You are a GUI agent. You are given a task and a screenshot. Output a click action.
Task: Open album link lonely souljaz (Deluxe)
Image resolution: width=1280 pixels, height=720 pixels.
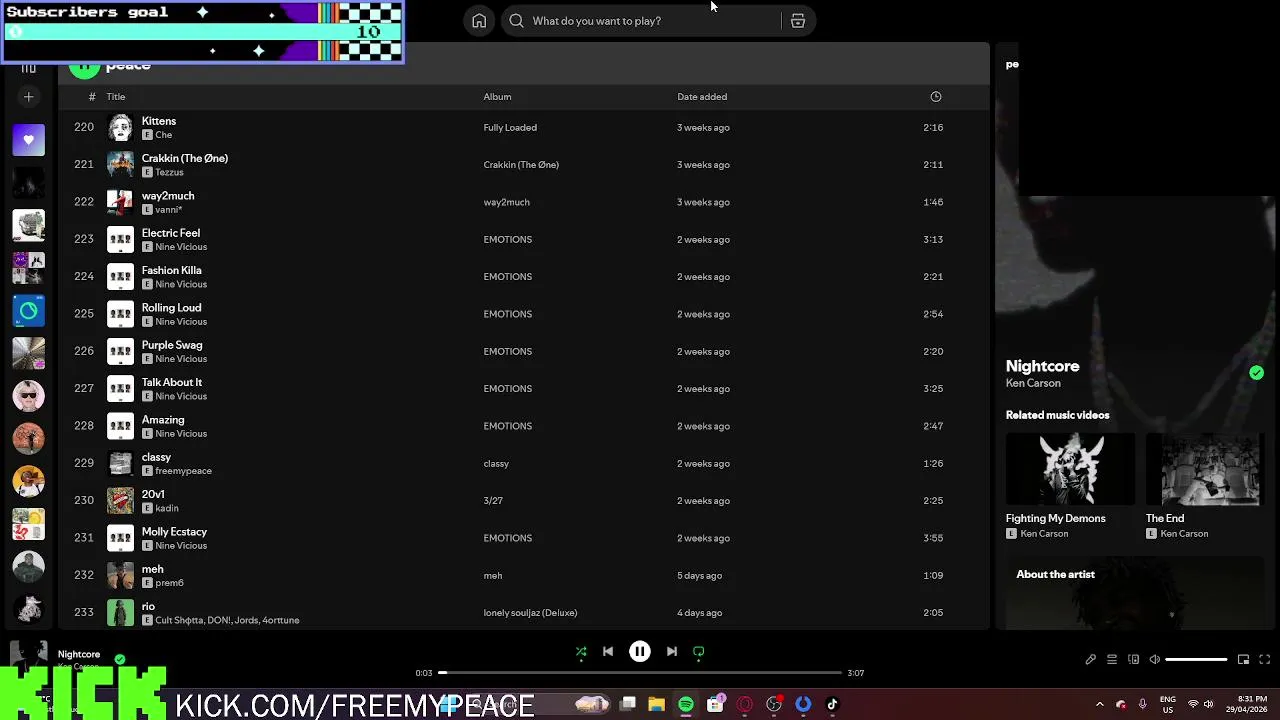[x=530, y=613]
